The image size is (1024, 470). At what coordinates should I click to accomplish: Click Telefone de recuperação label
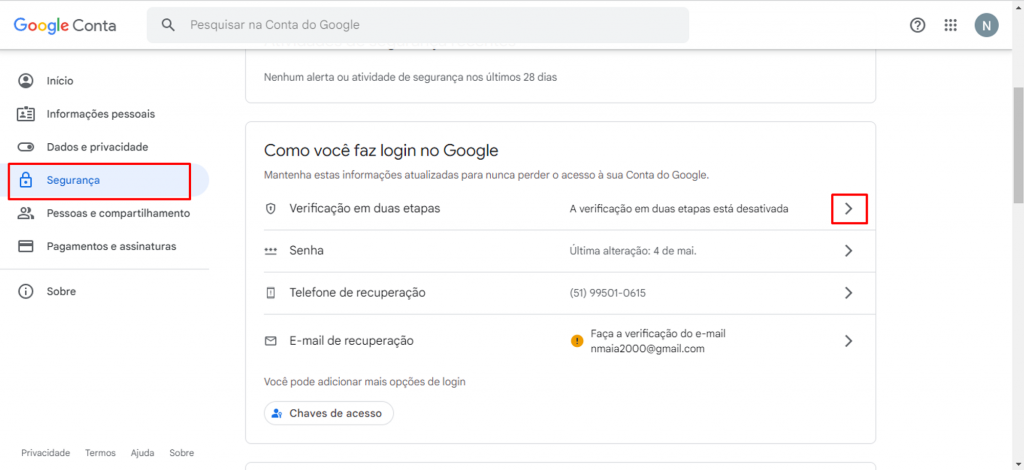pos(357,293)
